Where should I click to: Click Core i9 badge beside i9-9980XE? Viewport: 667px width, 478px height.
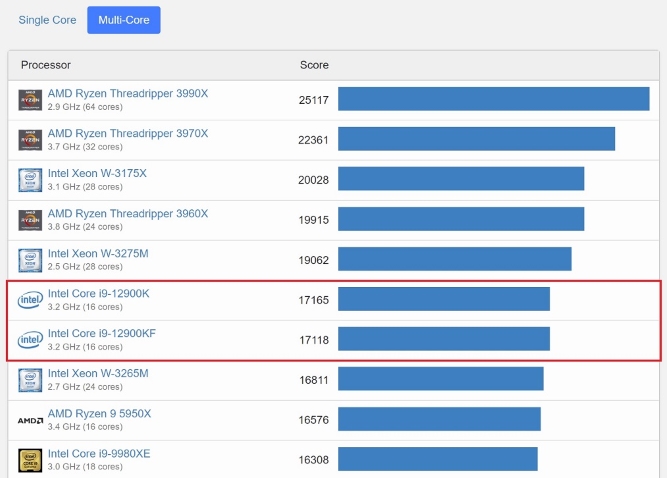pos(30,460)
